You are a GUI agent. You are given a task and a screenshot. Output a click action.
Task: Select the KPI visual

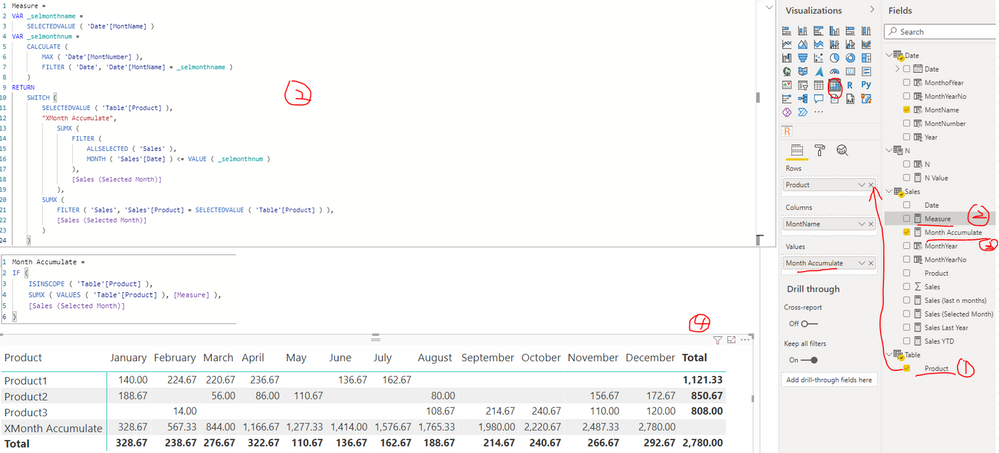coord(787,85)
